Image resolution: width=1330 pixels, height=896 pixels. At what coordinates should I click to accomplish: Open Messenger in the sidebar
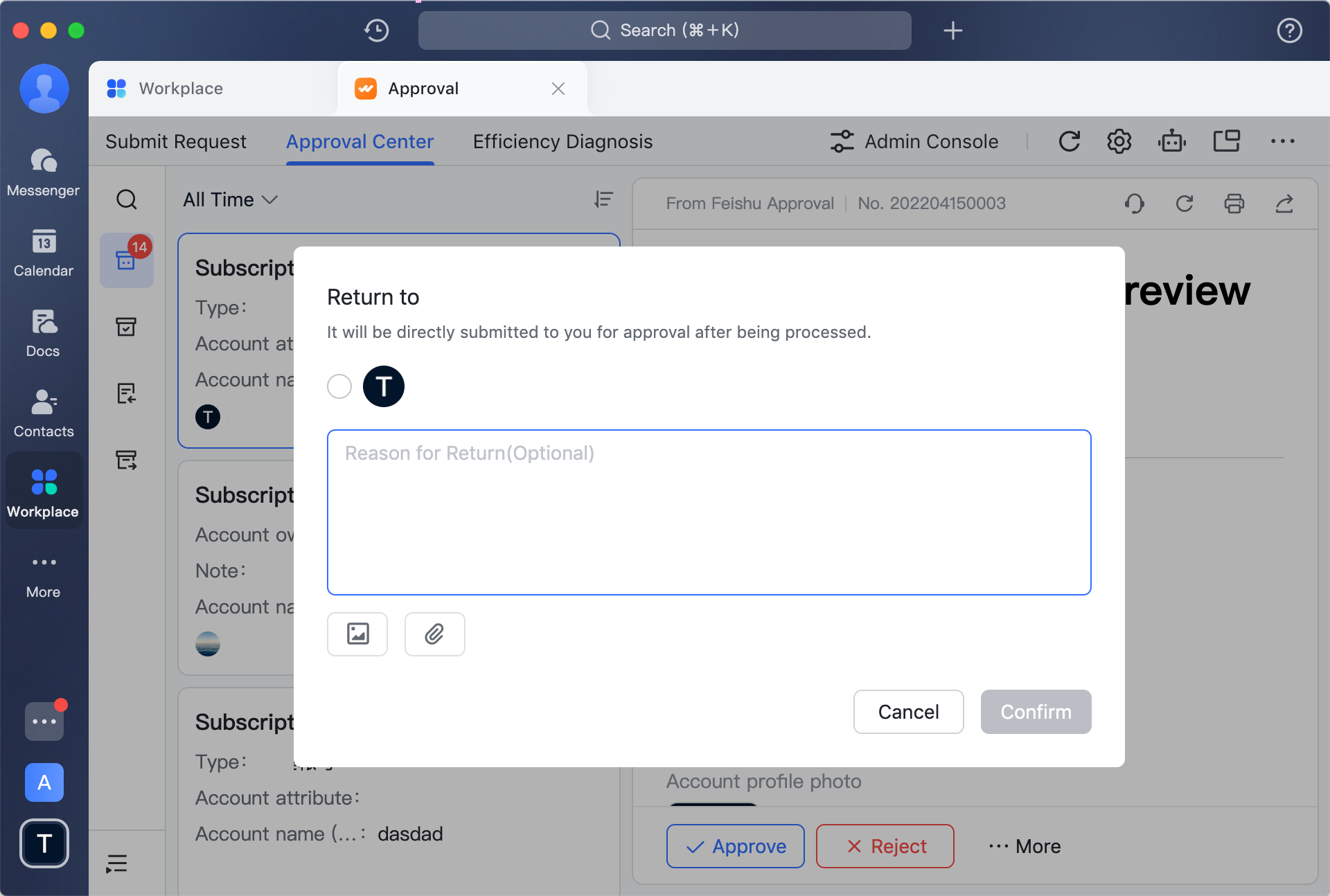[x=44, y=173]
